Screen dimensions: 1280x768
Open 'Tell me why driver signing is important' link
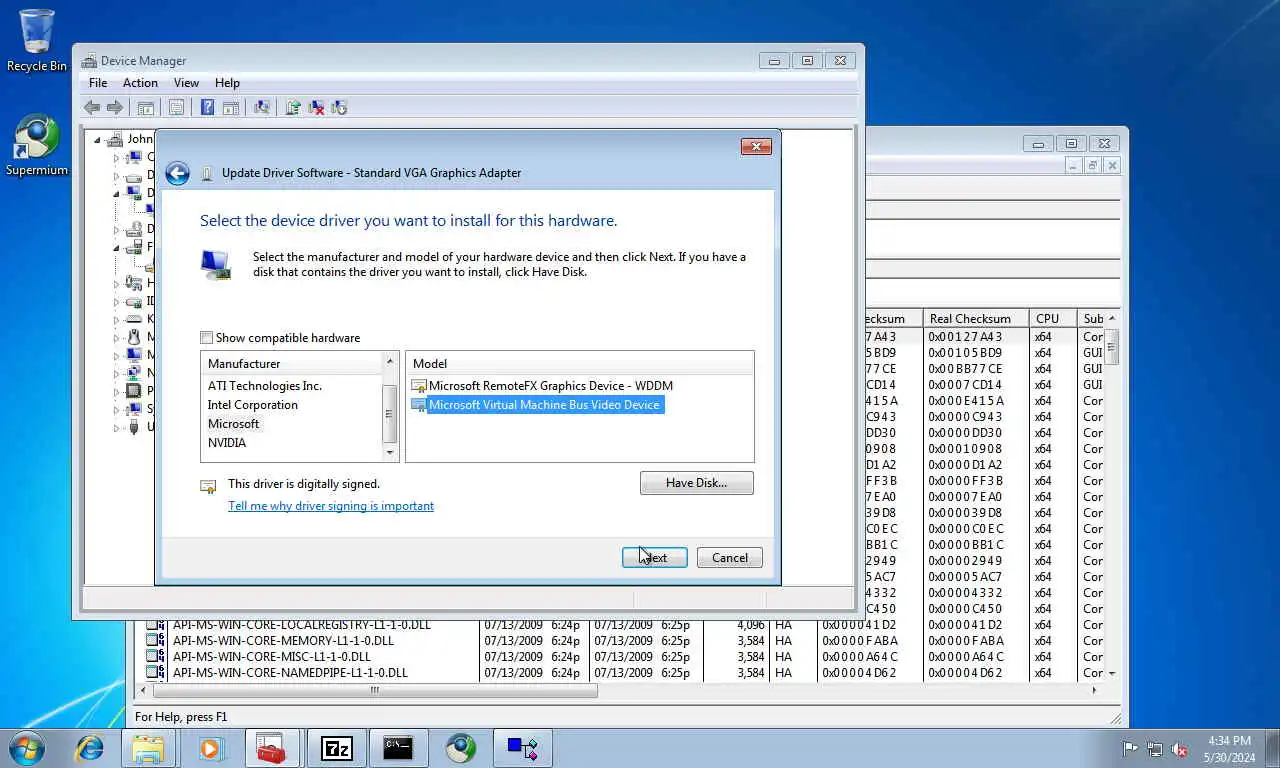tap(331, 506)
